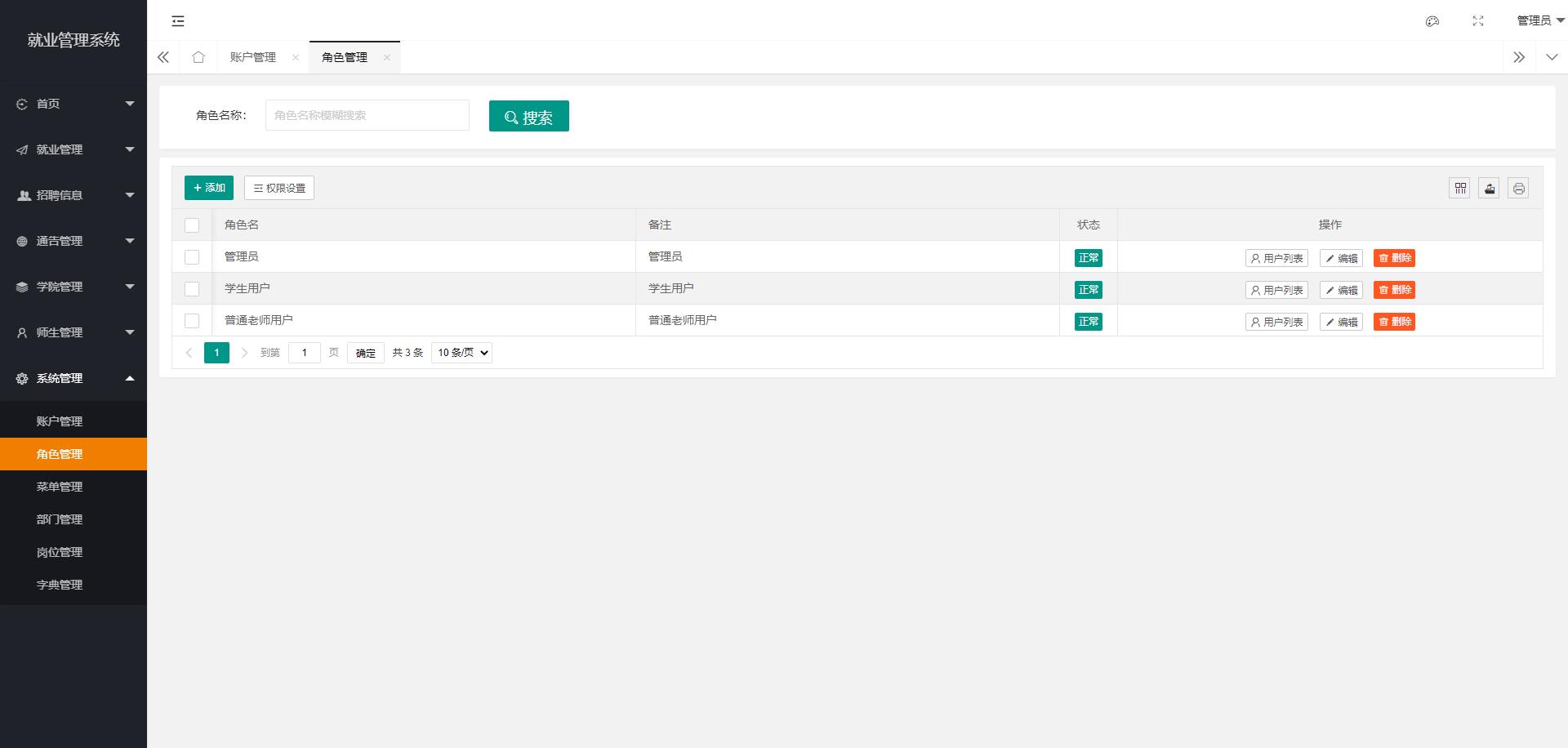This screenshot has height=748, width=1568.
Task: Expand the 师生管理 sidebar menu
Action: (73, 332)
